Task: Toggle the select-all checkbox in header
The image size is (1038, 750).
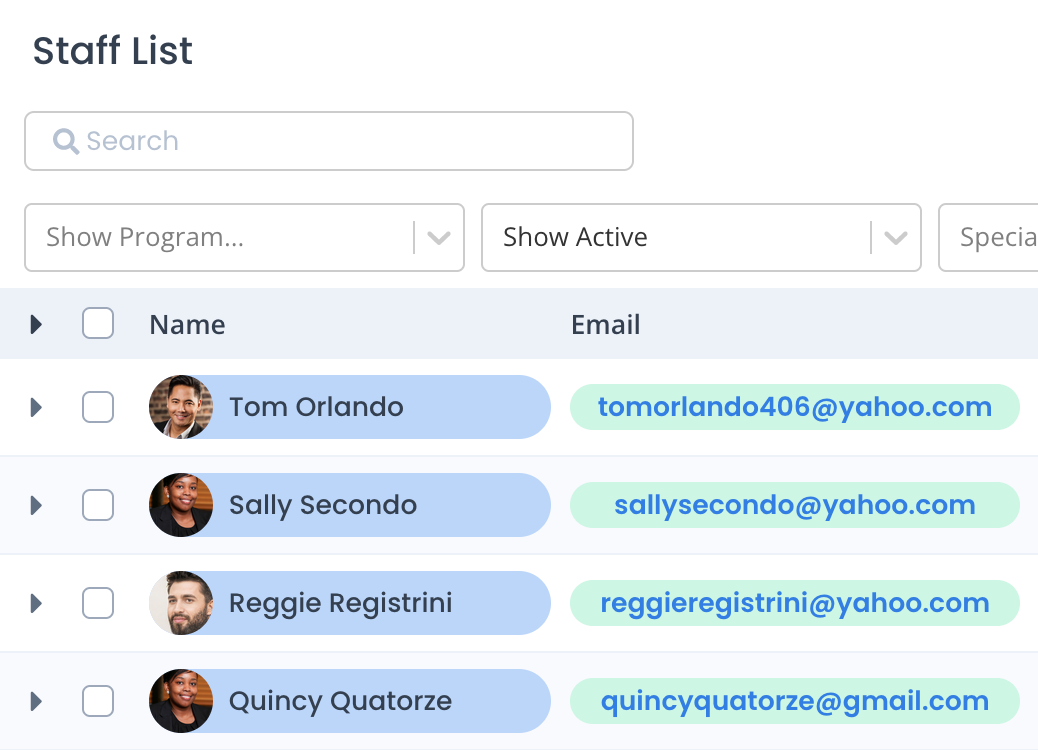Action: pyautogui.click(x=98, y=323)
